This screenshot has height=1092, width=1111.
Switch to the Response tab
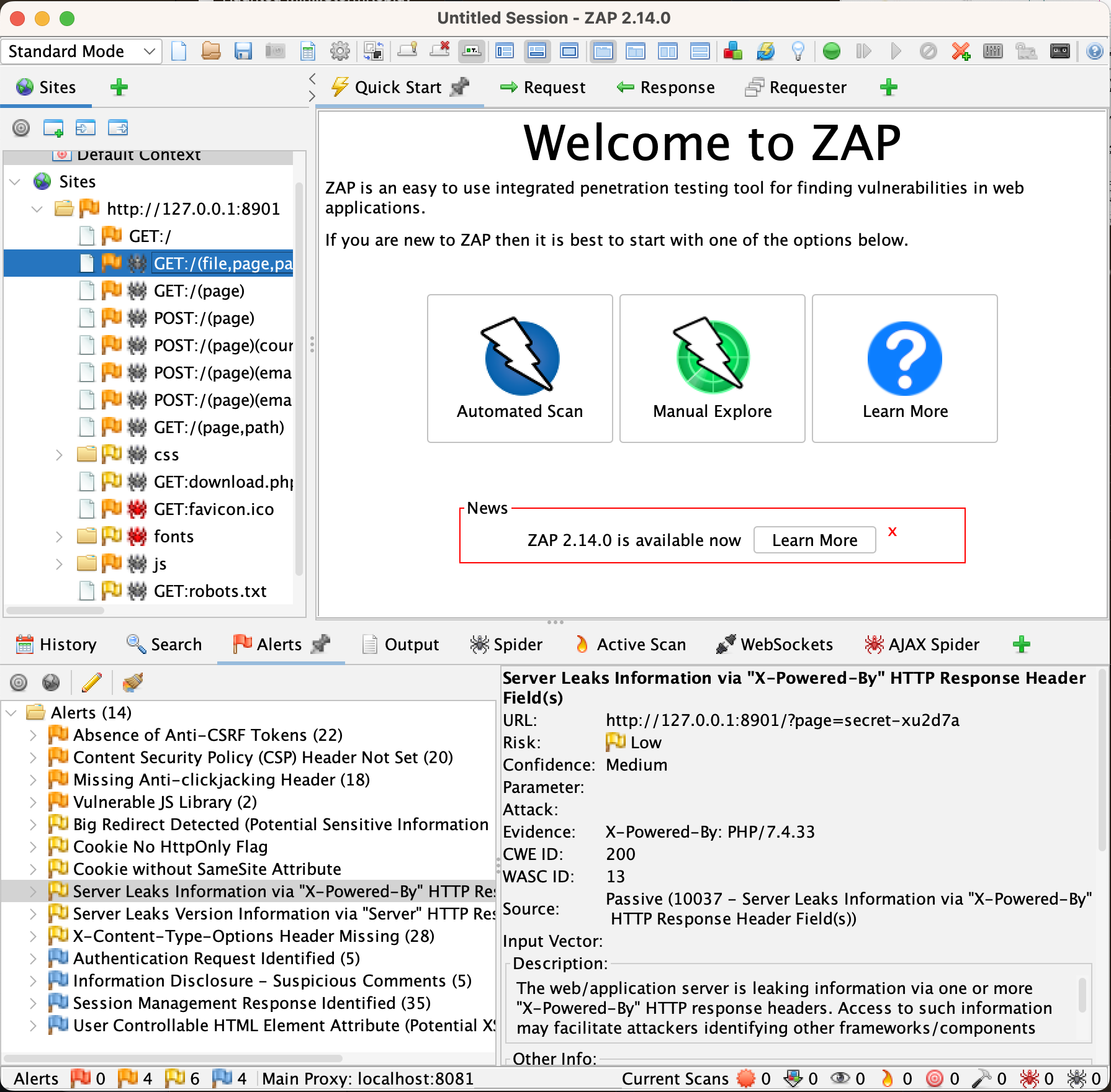(666, 87)
